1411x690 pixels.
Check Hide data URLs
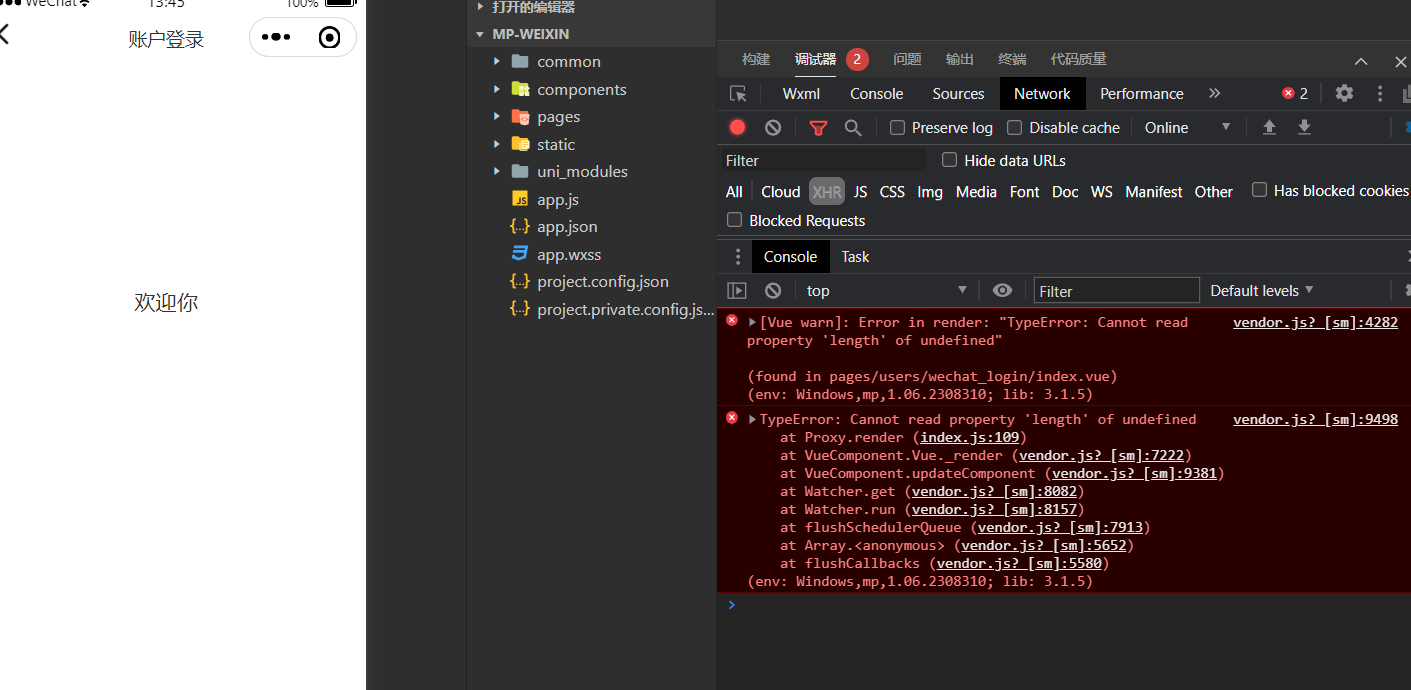[950, 160]
